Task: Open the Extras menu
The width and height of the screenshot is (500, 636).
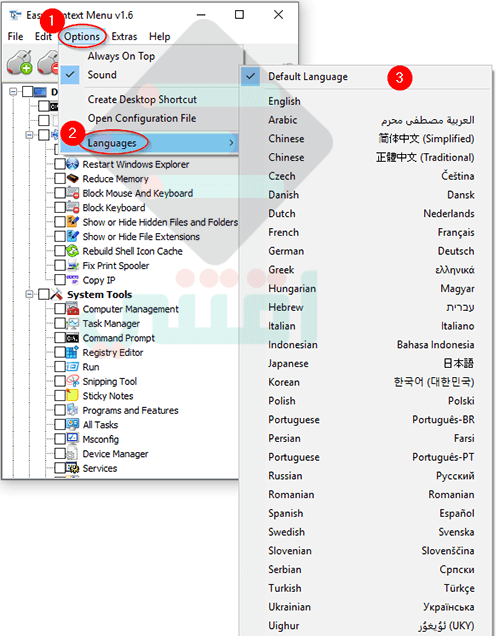Action: coord(124,37)
